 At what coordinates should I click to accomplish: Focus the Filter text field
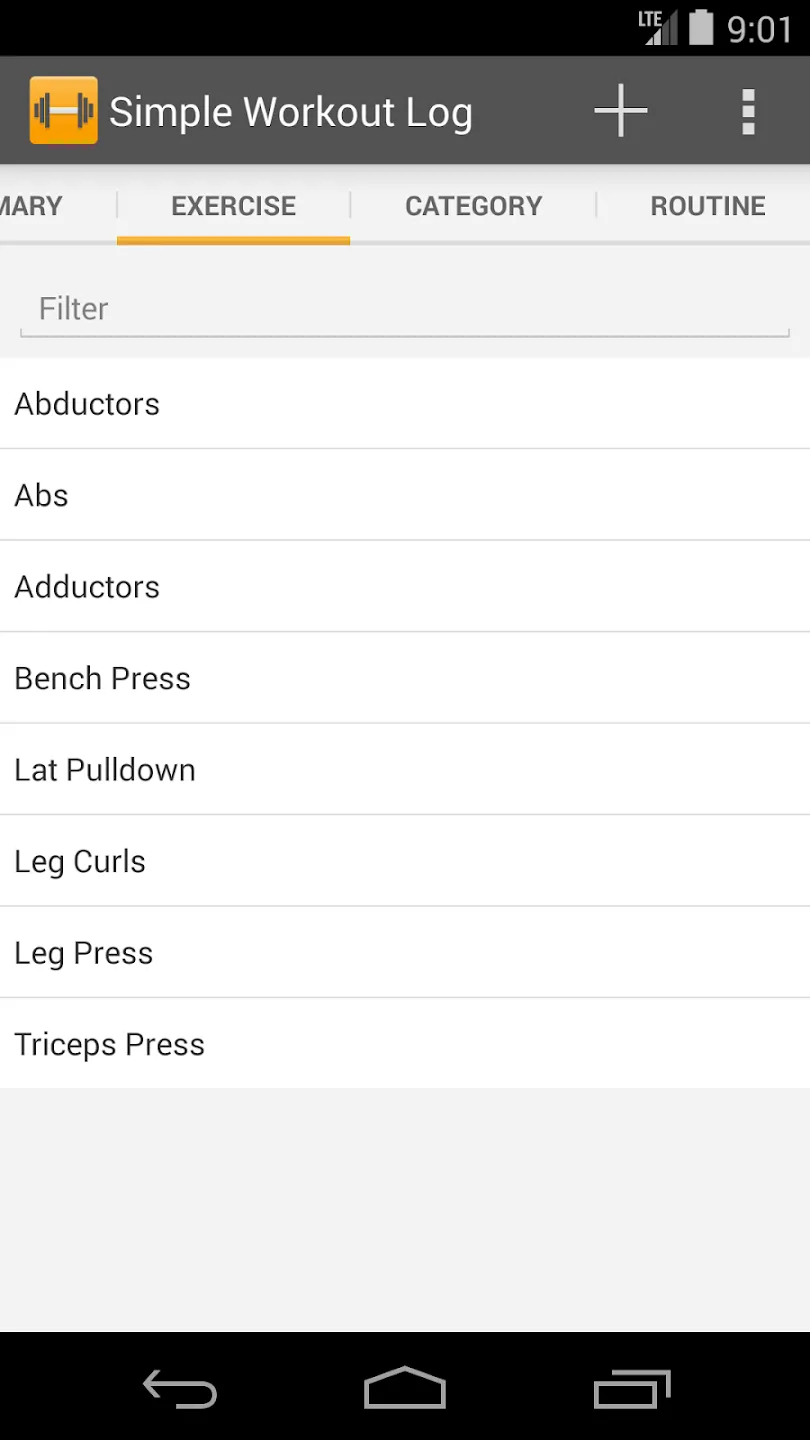pos(405,309)
